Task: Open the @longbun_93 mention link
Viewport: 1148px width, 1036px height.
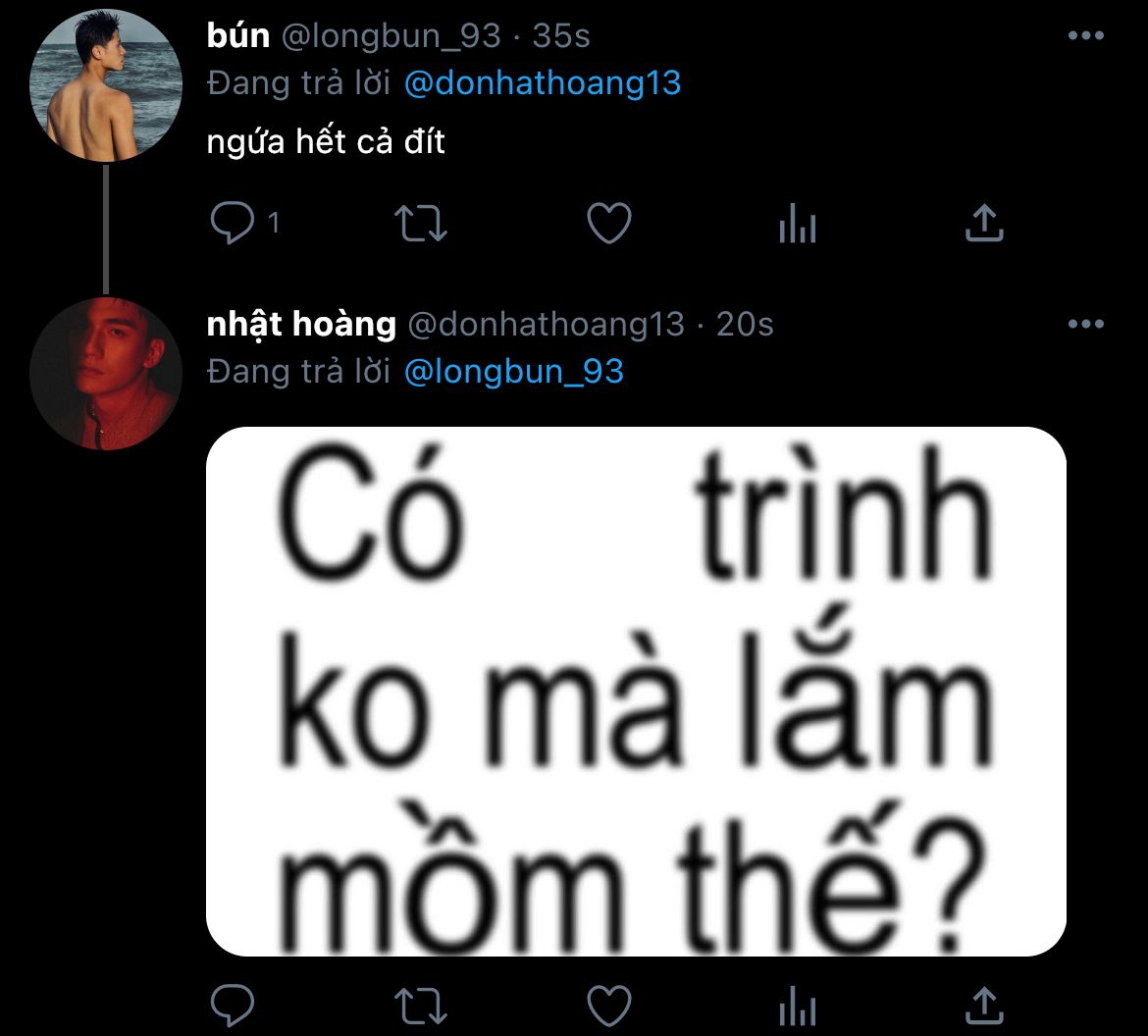Action: tap(513, 371)
